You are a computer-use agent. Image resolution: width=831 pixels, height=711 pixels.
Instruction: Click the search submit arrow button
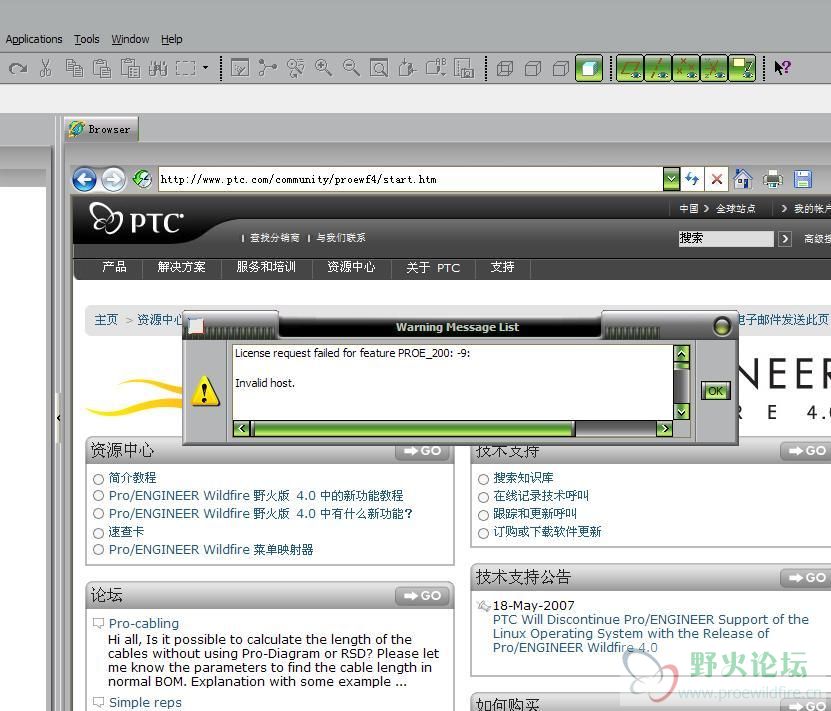click(x=785, y=239)
